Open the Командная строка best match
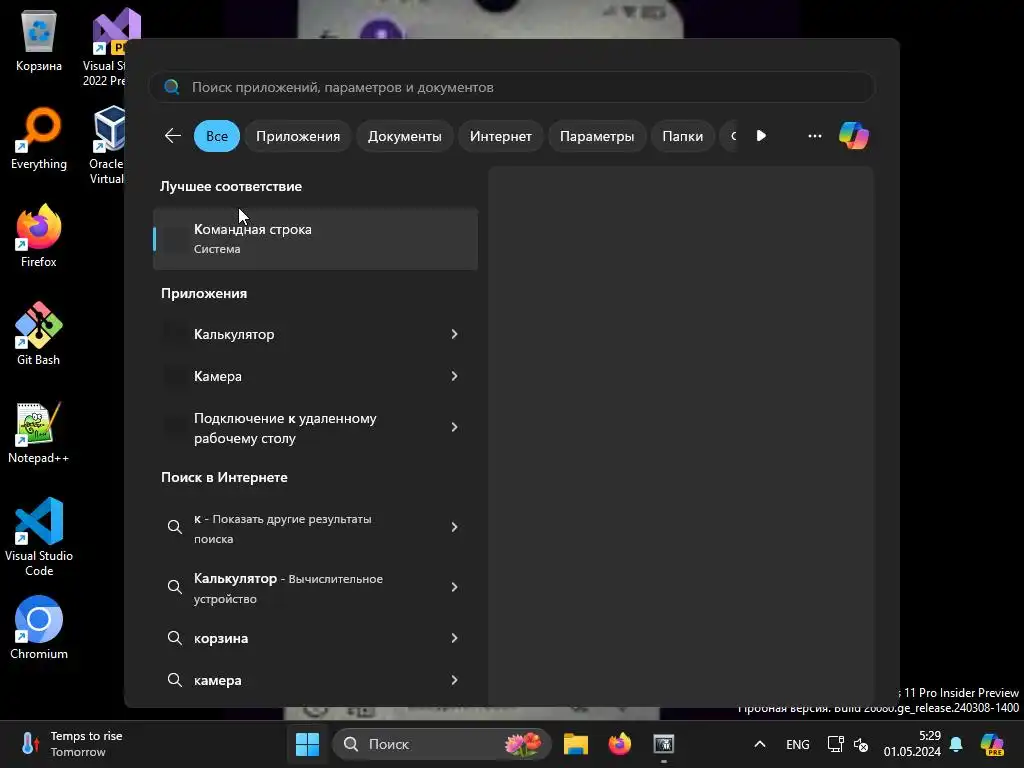Screen dimensions: 1024x768 tap(315, 238)
